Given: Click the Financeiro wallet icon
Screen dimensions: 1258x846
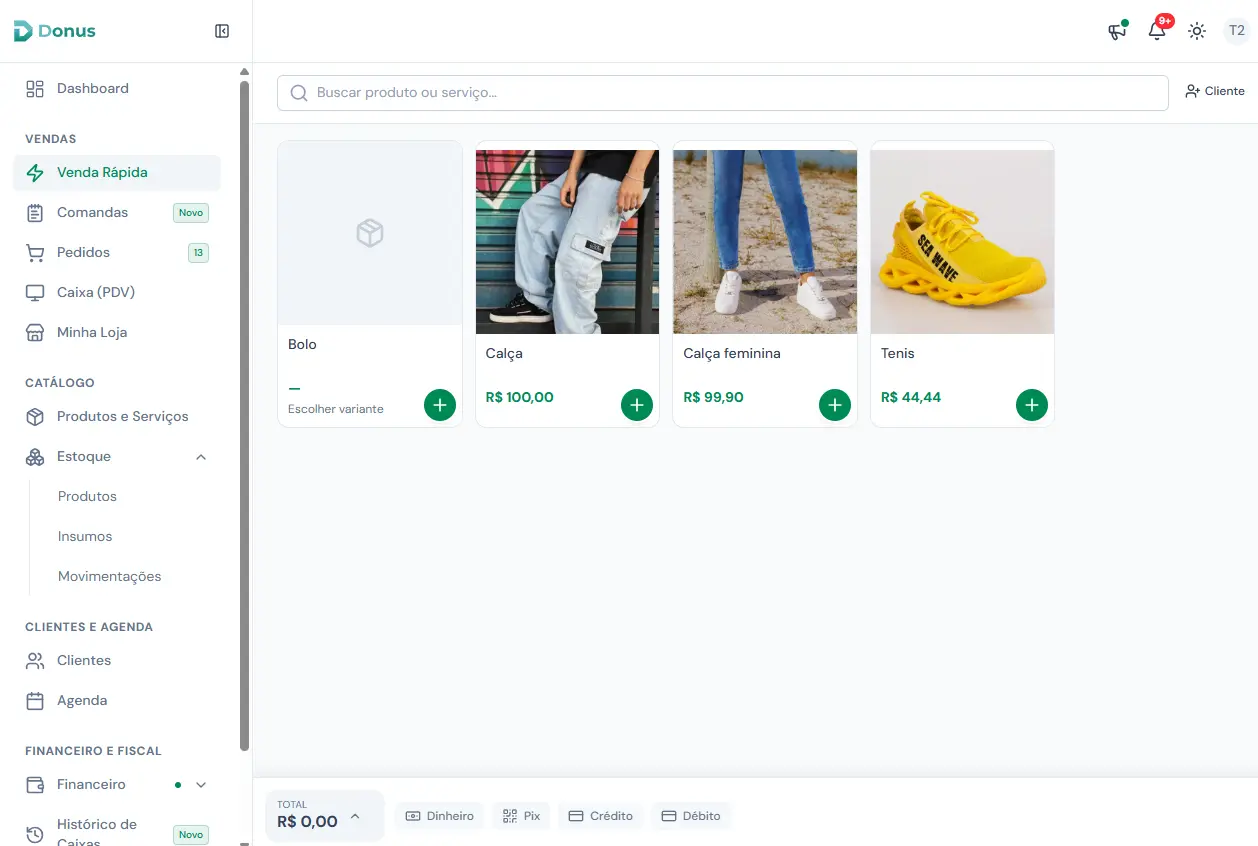Looking at the screenshot, I should (x=35, y=785).
